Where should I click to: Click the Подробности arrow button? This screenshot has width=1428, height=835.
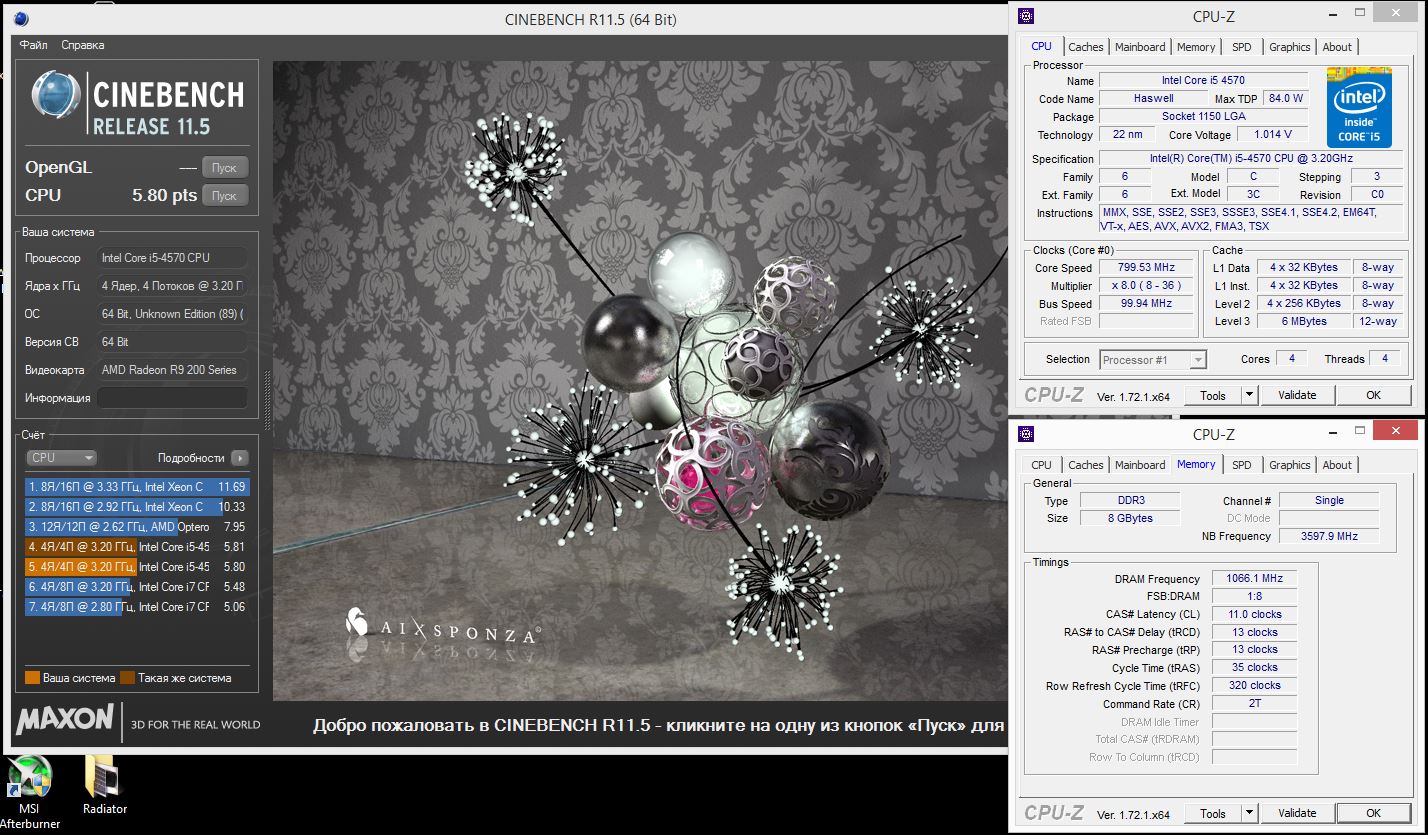pos(239,457)
